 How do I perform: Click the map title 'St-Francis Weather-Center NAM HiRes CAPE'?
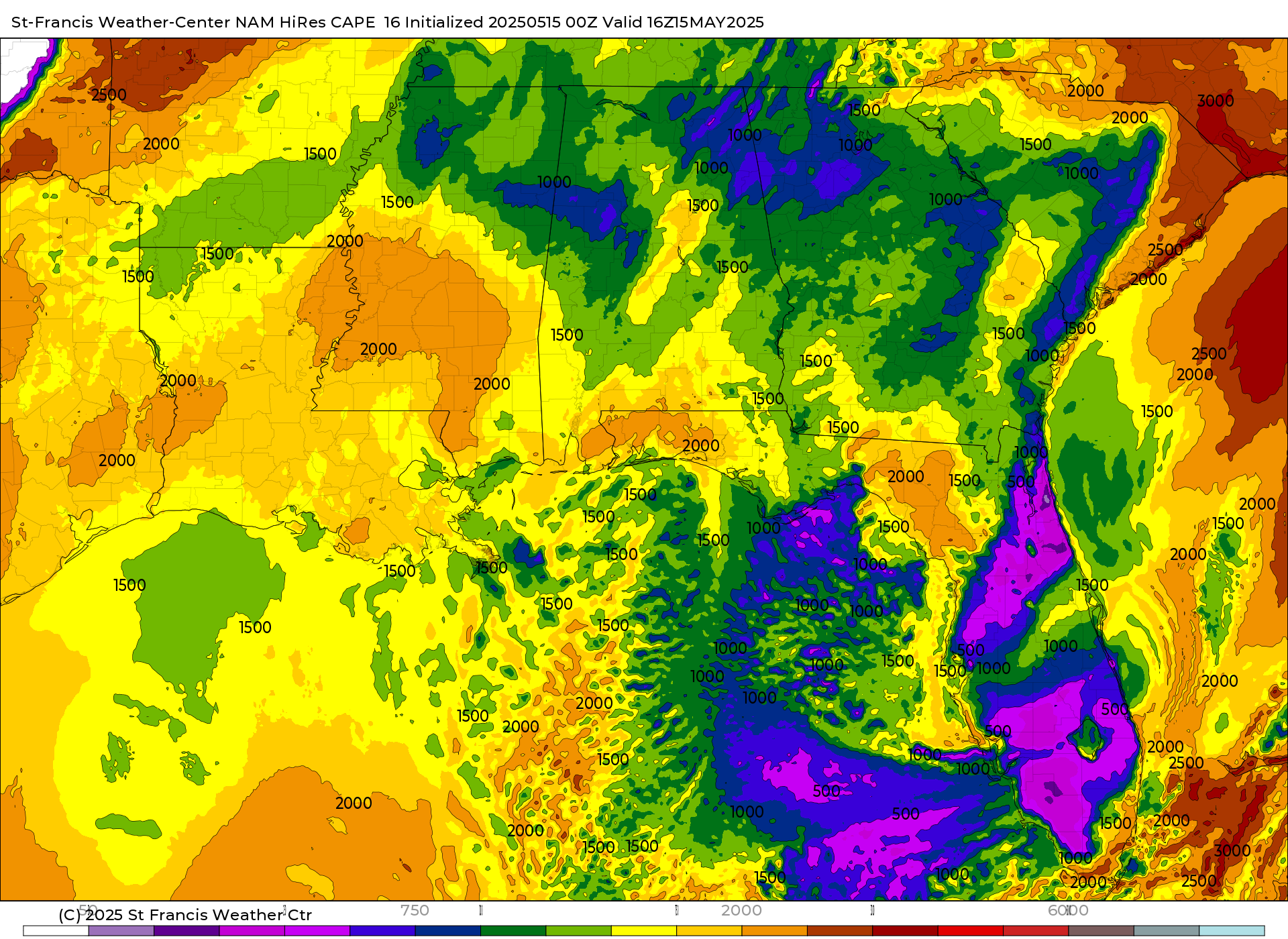[193, 22]
